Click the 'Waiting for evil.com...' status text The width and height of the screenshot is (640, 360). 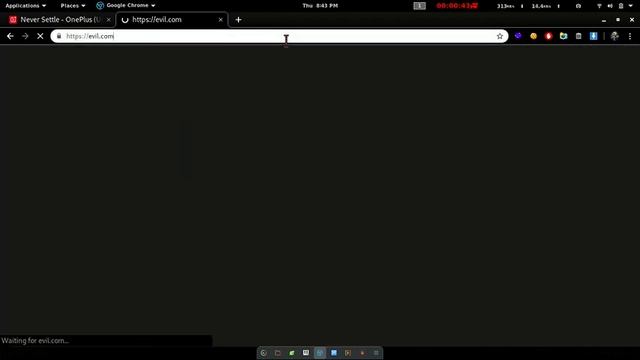click(x=35, y=341)
